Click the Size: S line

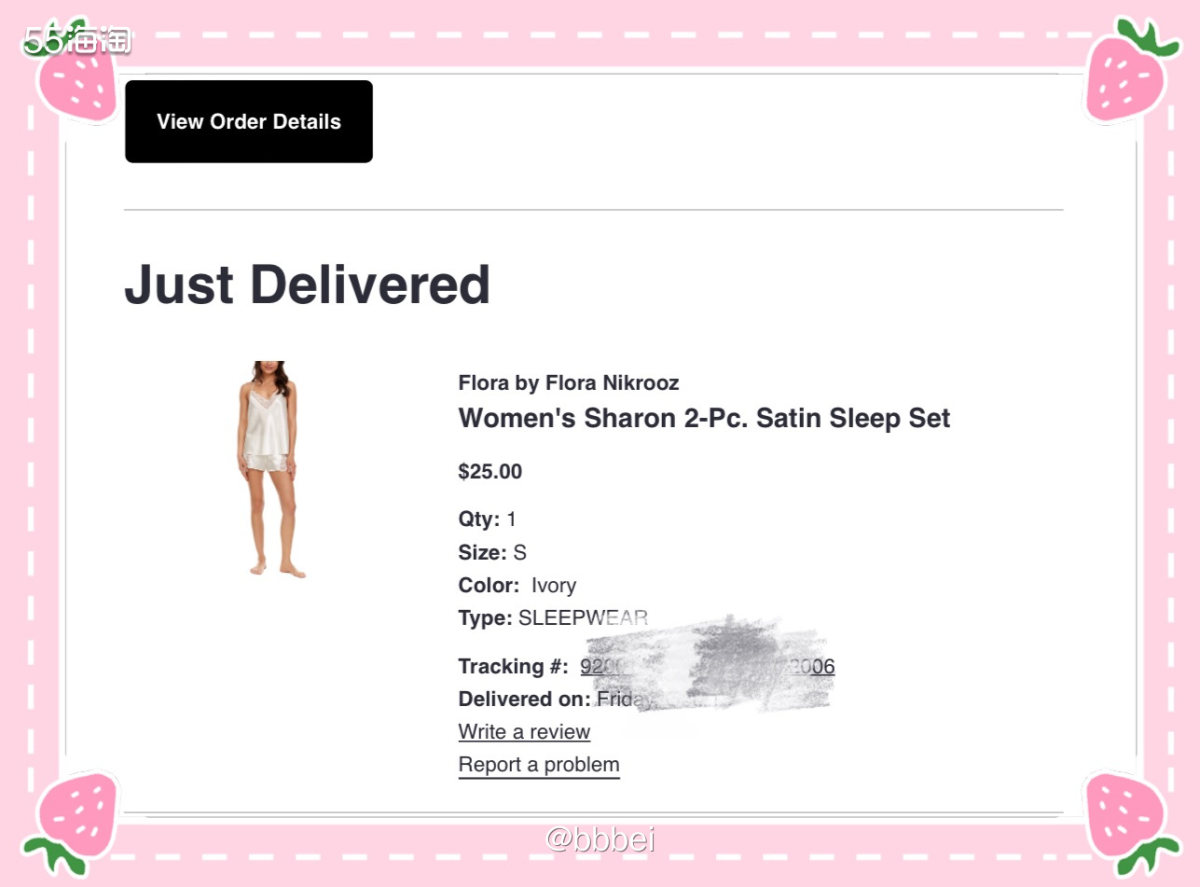click(492, 552)
